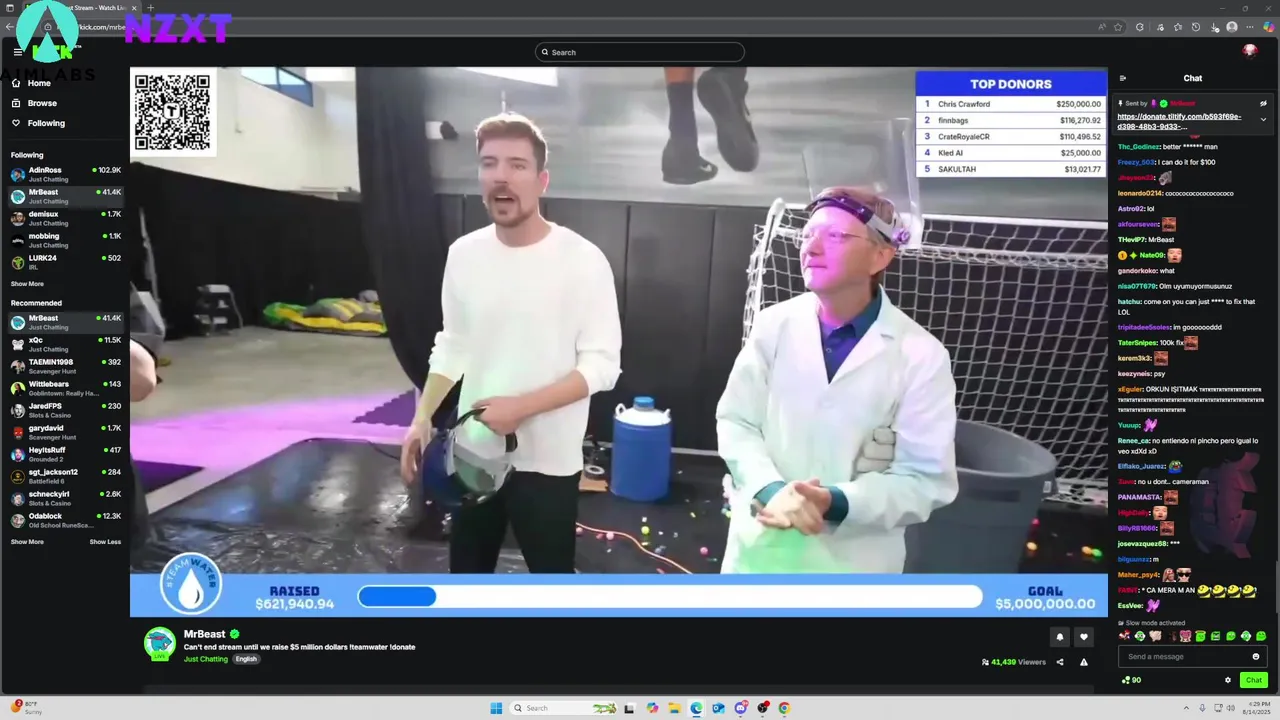
Task: Open mobbing channel in Following list
Action: click(65, 240)
